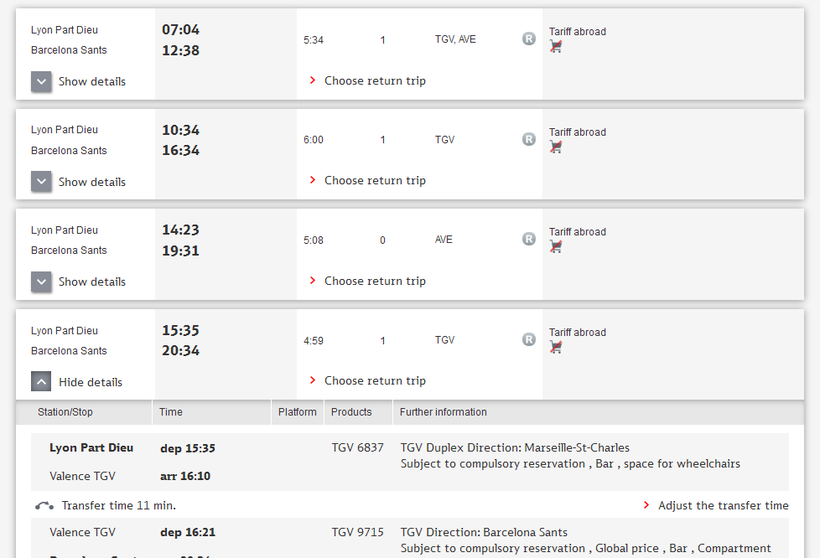Choose return trip for the 07:04 departure
This screenshot has width=820, height=558.
point(374,81)
